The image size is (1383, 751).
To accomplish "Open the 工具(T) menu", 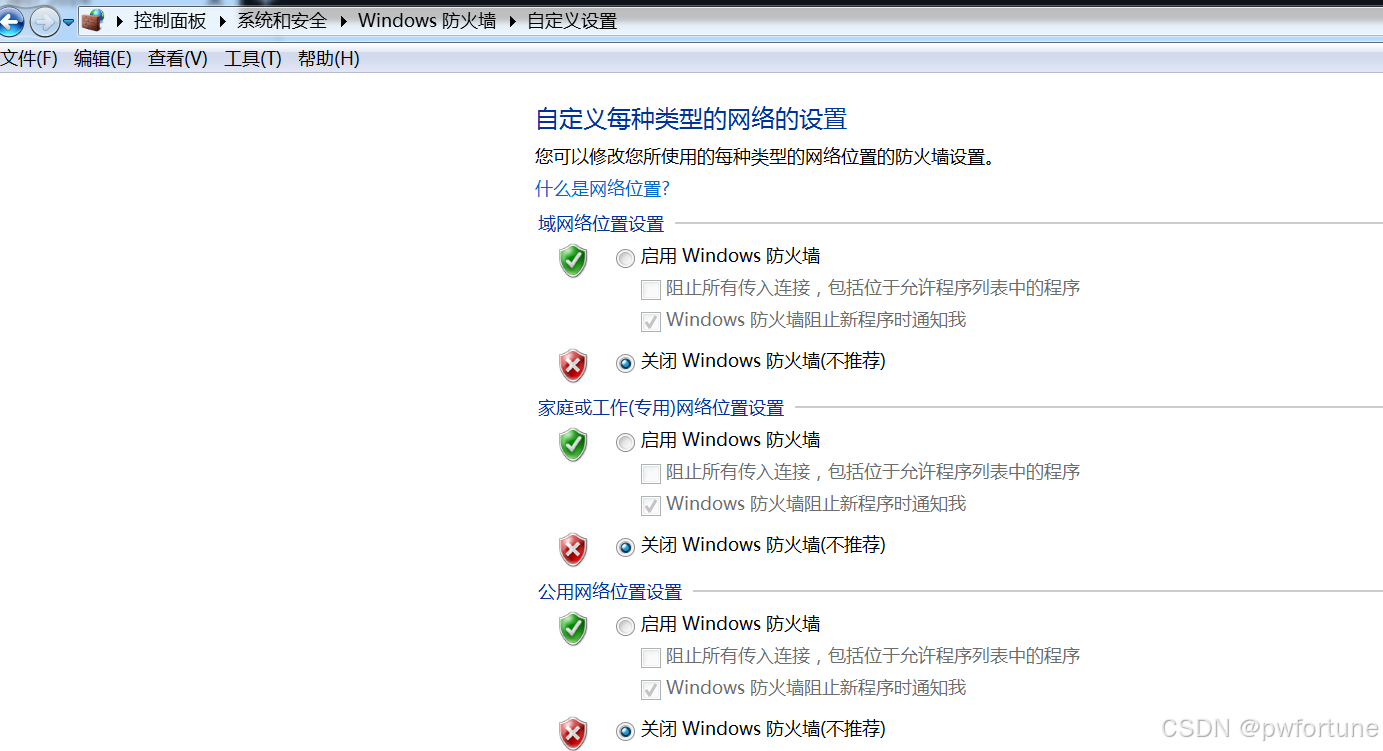I will tap(253, 59).
